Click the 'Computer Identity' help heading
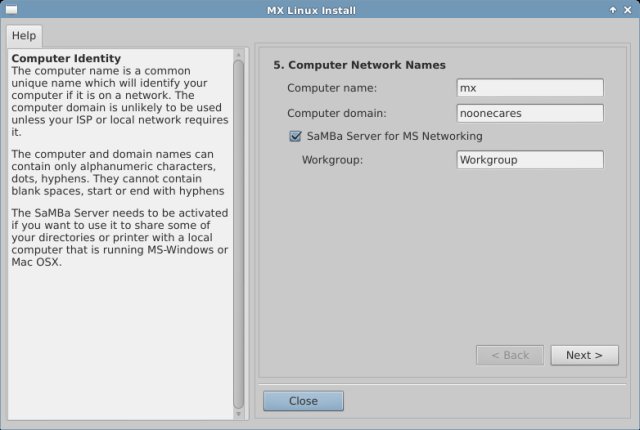 (66, 58)
